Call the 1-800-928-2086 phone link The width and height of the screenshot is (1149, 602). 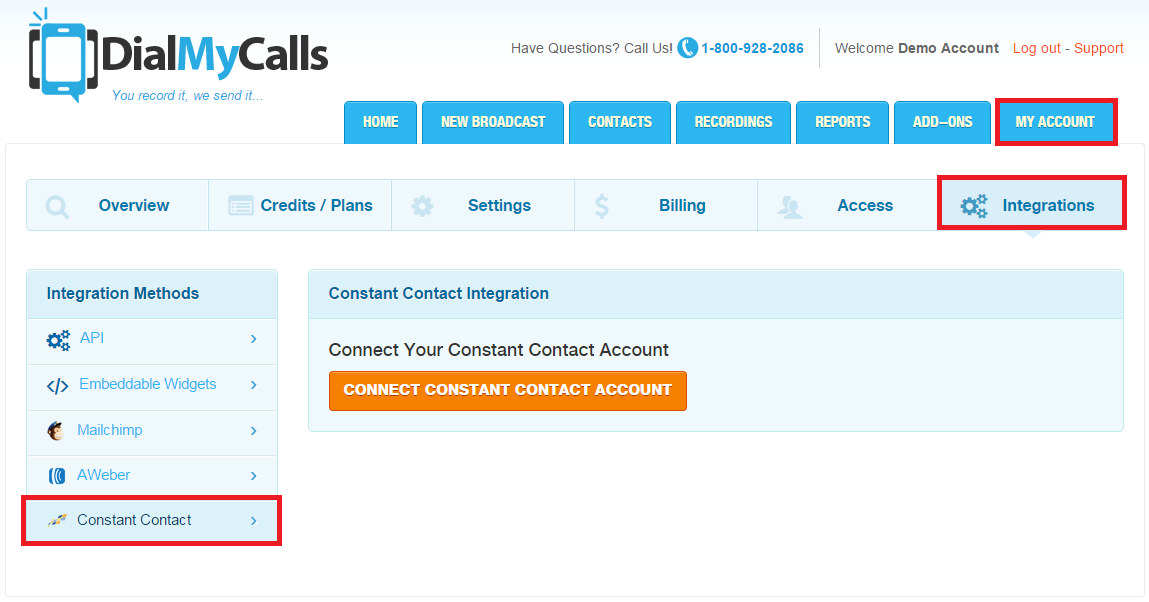752,48
